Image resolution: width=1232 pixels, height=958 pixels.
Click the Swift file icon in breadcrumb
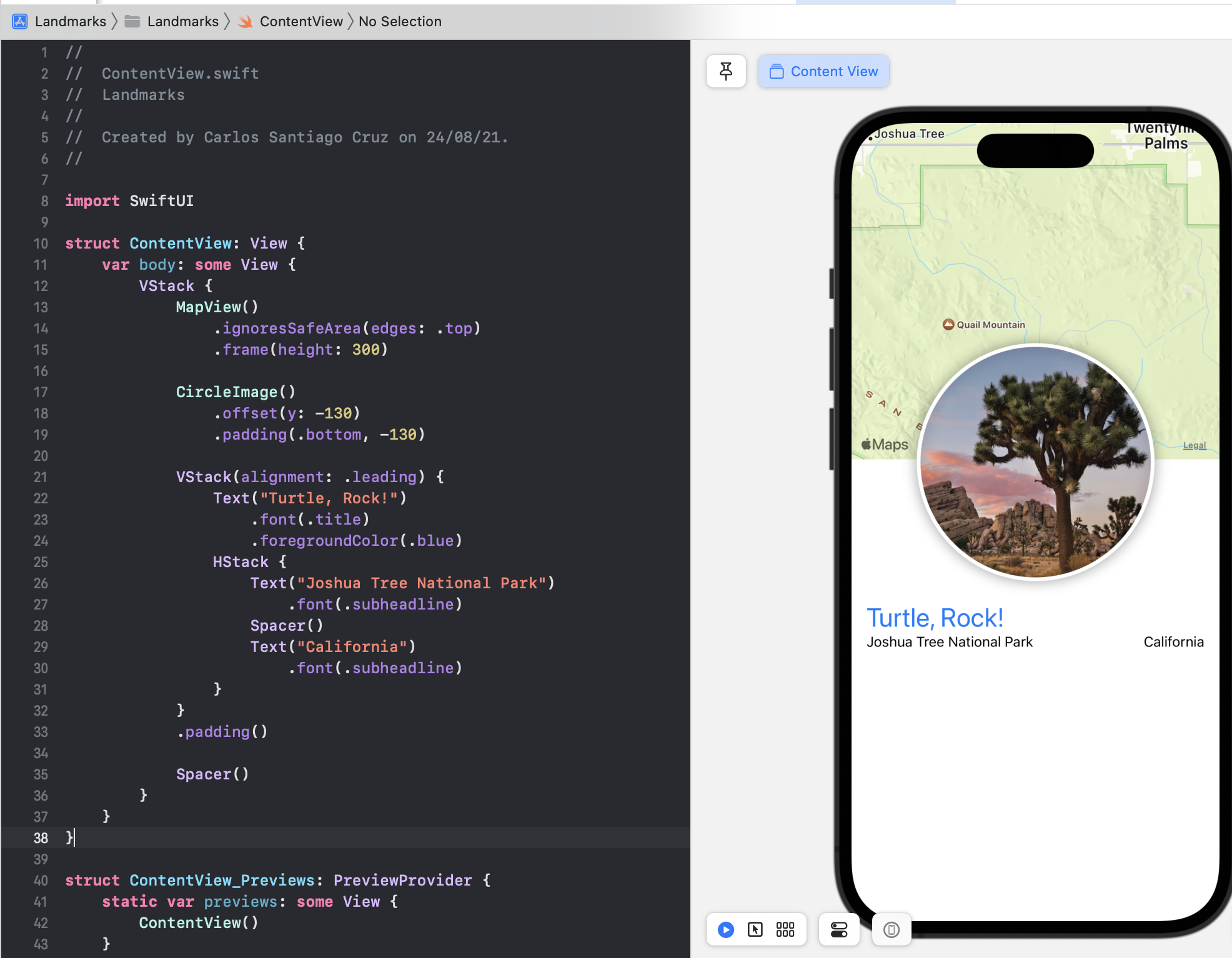246,21
